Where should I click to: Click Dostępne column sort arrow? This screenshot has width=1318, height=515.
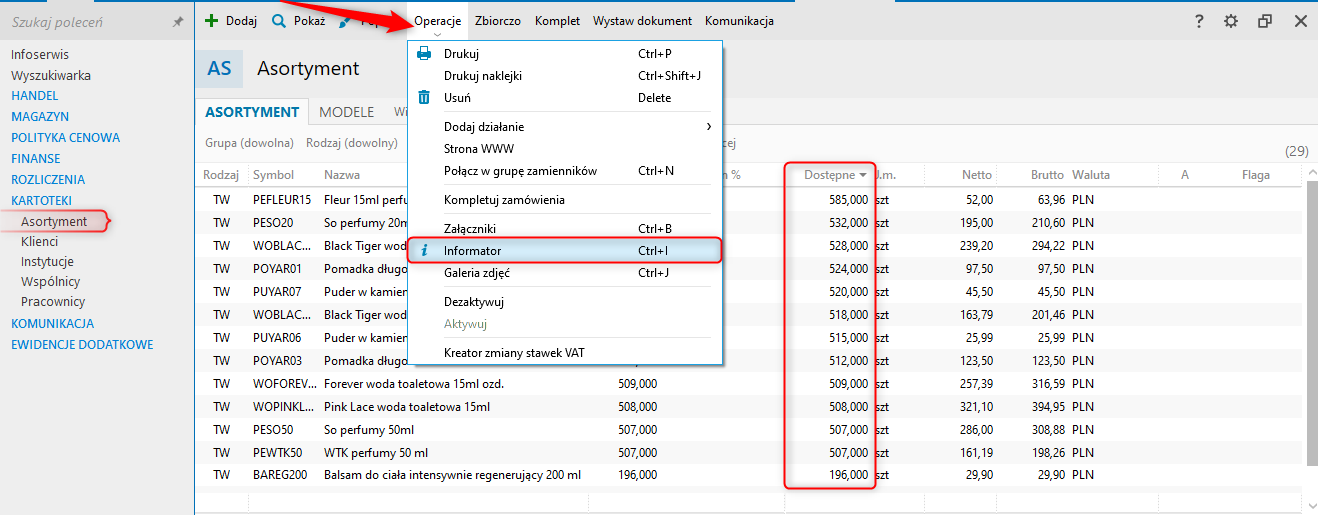862,175
